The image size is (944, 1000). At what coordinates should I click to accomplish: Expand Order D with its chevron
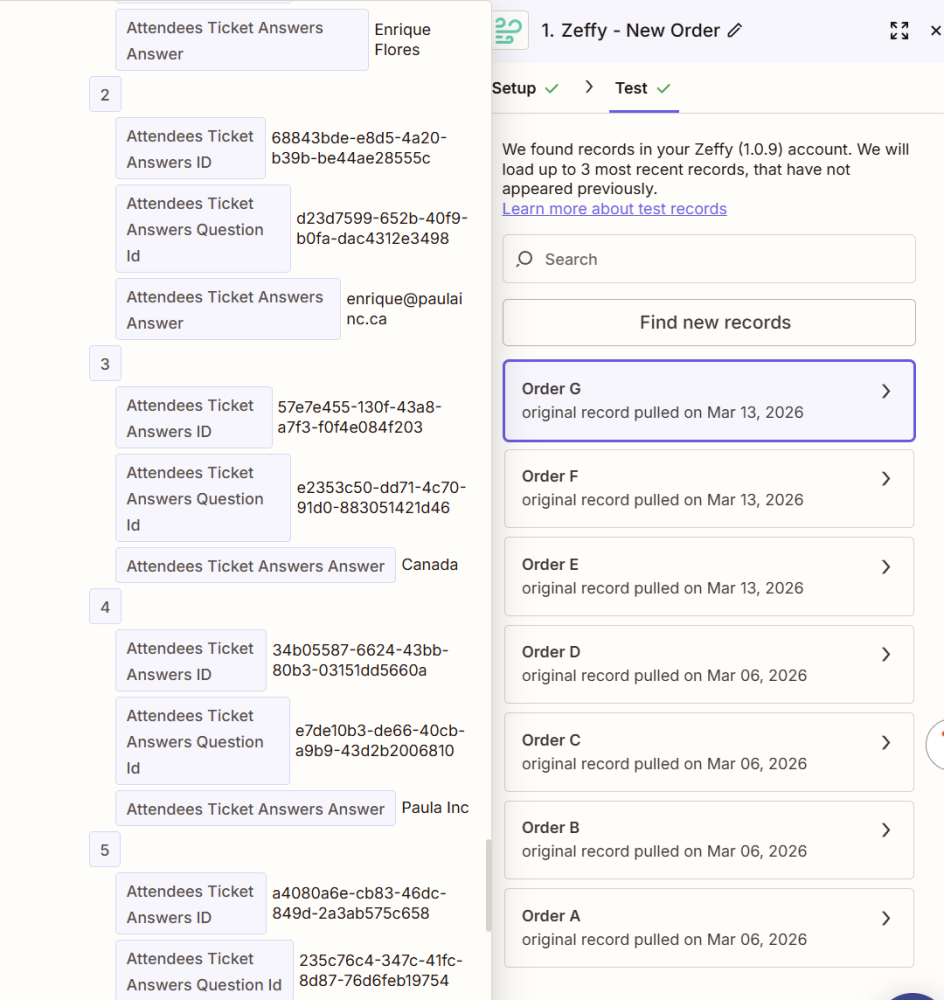coord(886,654)
